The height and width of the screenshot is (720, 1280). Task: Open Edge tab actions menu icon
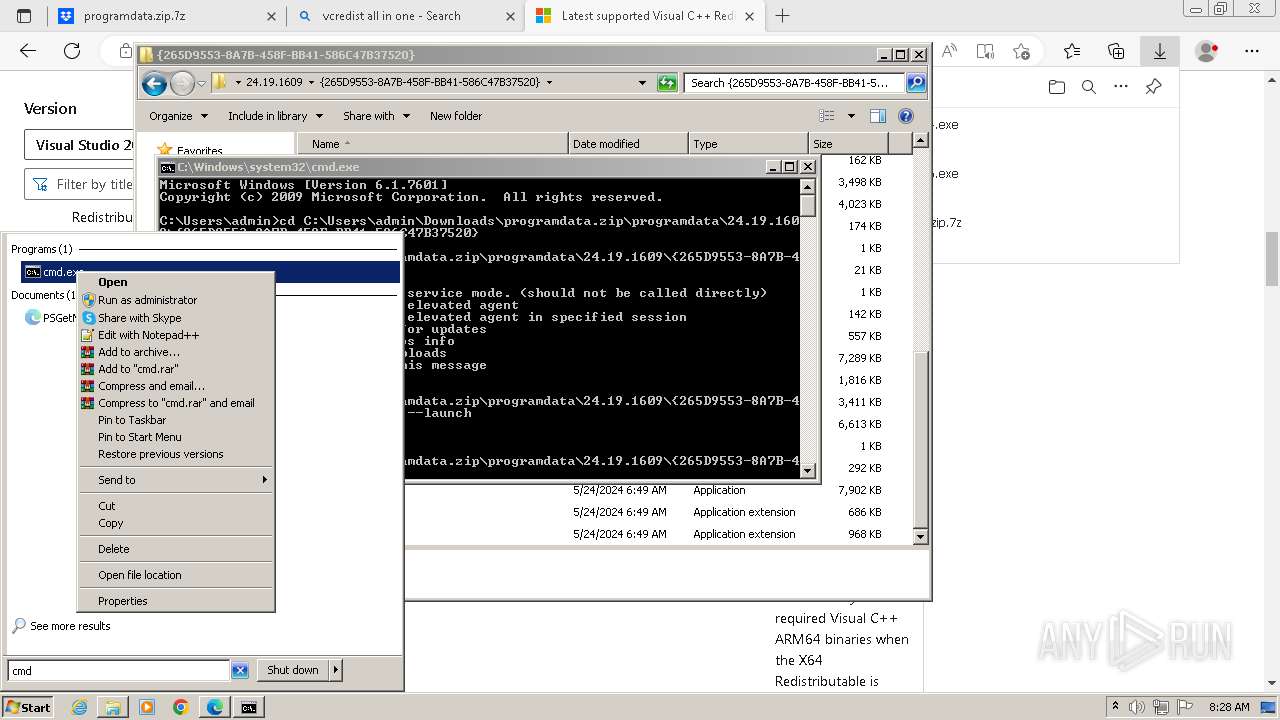pos(24,16)
